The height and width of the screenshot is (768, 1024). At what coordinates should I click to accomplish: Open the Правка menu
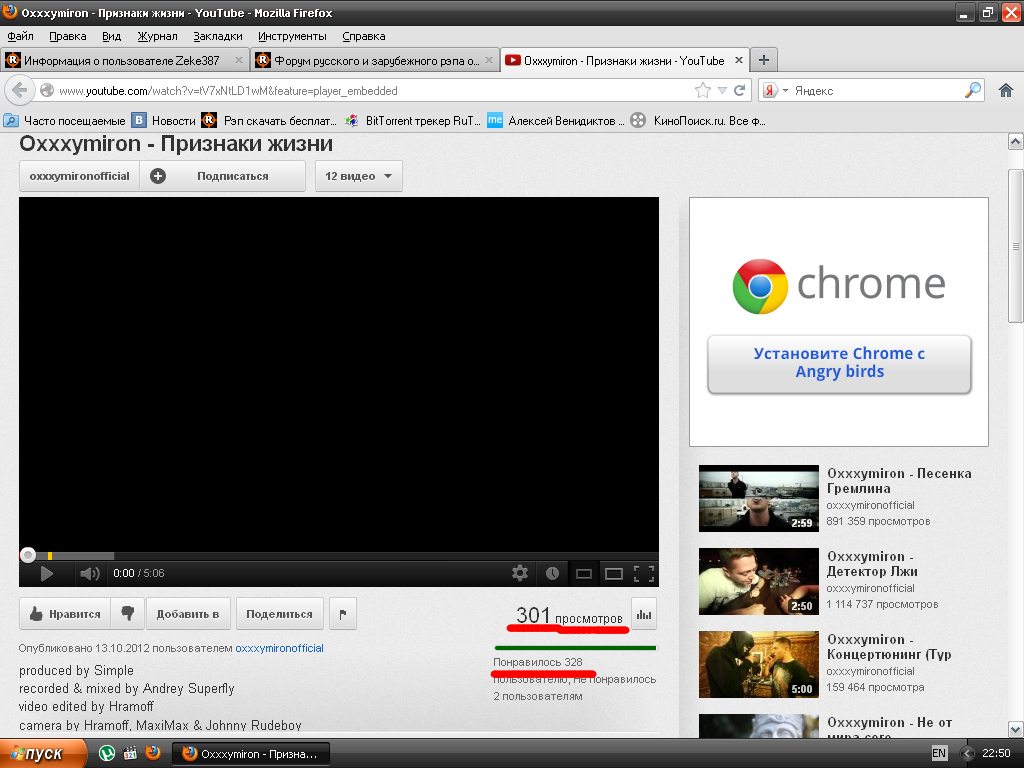click(68, 36)
